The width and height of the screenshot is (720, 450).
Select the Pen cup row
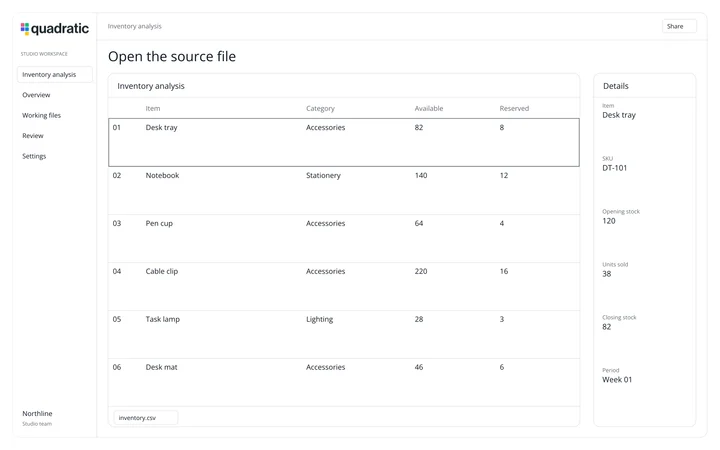(x=343, y=239)
